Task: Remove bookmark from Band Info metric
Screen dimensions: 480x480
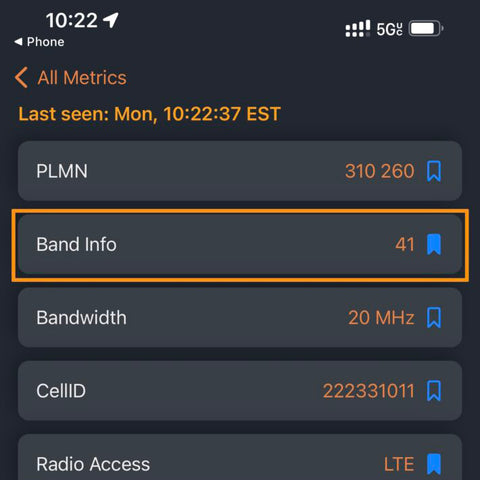Action: [x=434, y=244]
